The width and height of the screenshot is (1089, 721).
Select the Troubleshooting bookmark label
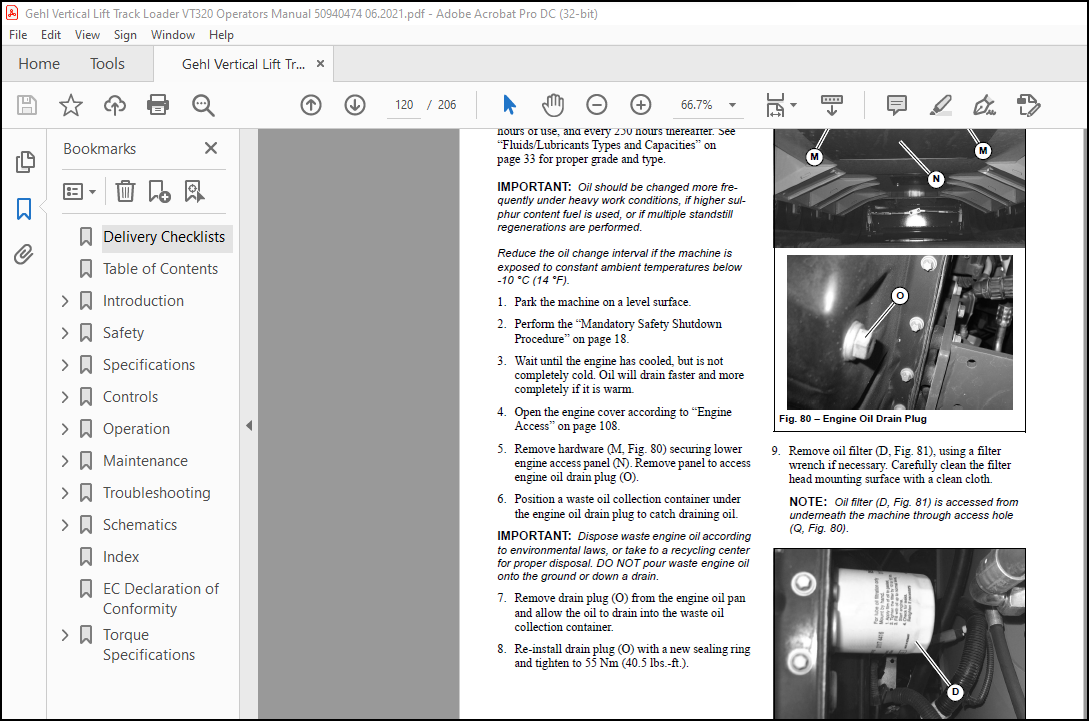click(x=156, y=493)
